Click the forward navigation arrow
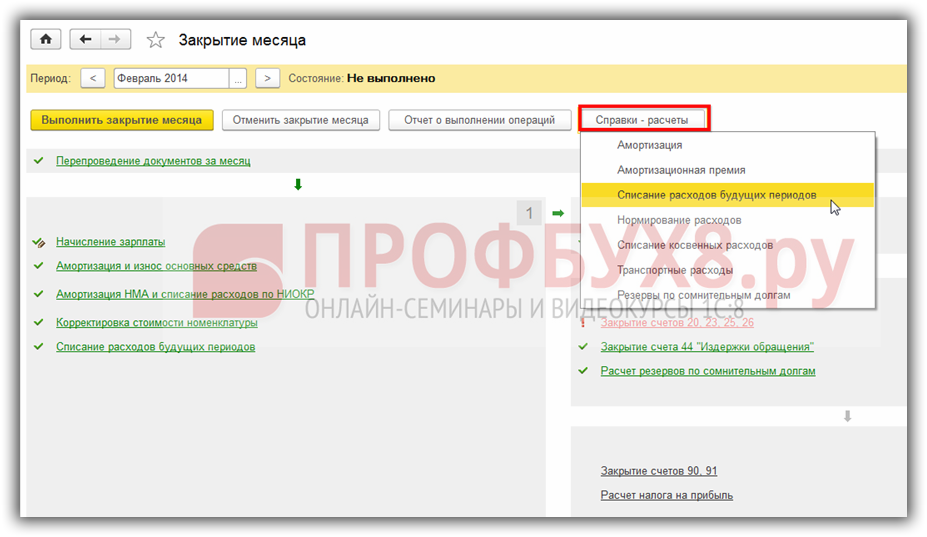The image size is (927, 537). click(x=114, y=40)
